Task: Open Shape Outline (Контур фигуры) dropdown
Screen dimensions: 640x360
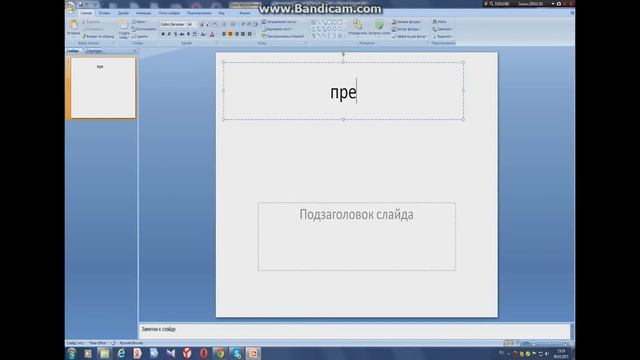Action: pyautogui.click(x=406, y=29)
